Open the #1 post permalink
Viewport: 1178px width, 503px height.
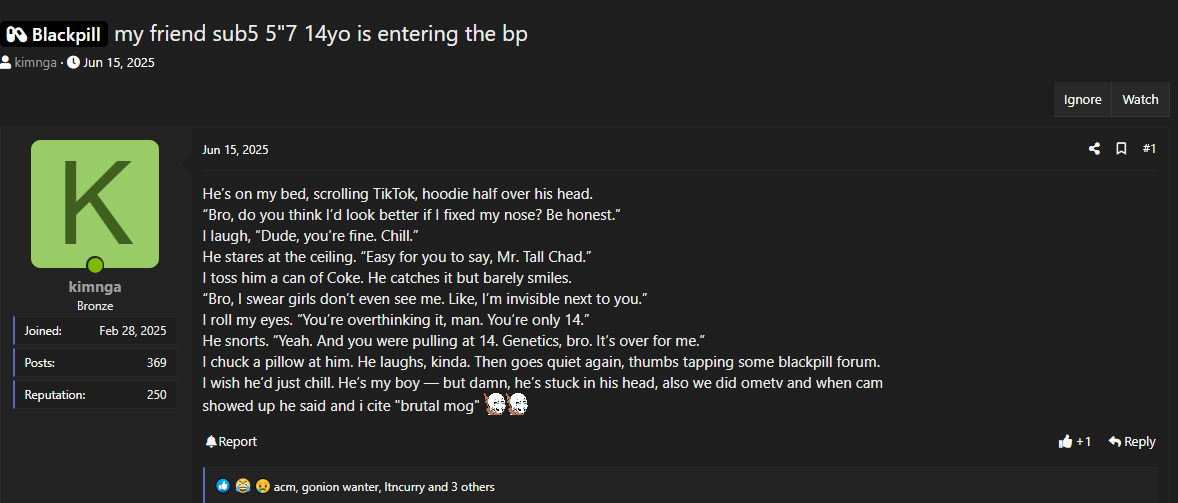point(1149,149)
